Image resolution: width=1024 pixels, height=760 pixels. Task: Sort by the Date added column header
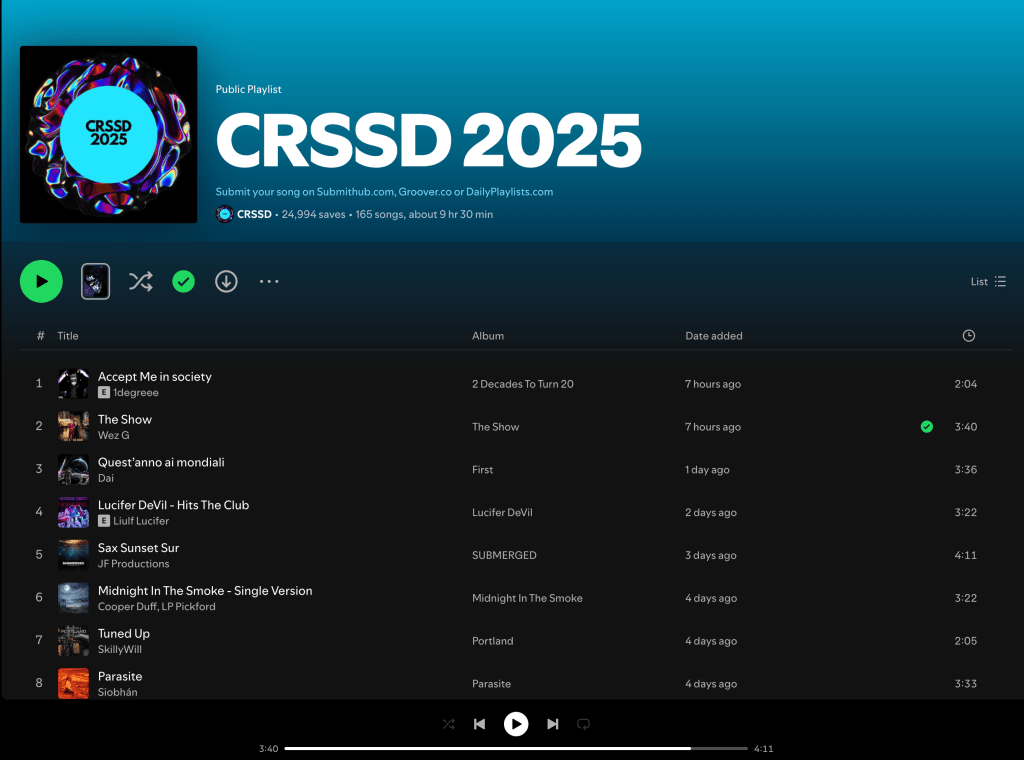pyautogui.click(x=714, y=336)
